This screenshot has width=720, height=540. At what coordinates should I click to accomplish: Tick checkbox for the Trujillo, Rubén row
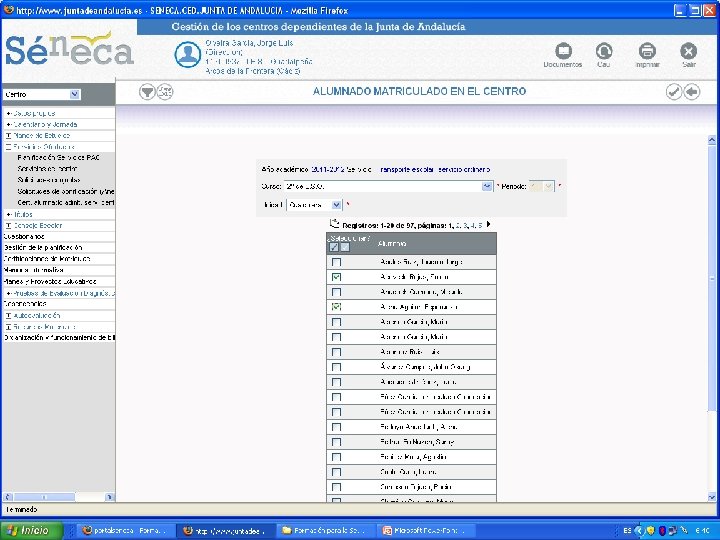coord(337,487)
